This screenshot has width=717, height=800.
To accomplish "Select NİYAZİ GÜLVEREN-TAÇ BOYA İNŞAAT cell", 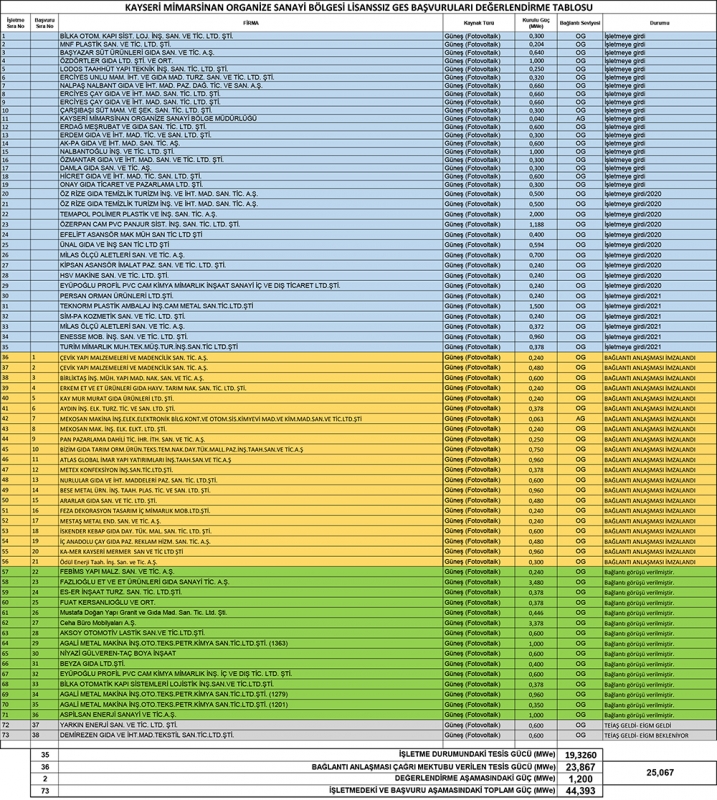I will [x=251, y=654].
